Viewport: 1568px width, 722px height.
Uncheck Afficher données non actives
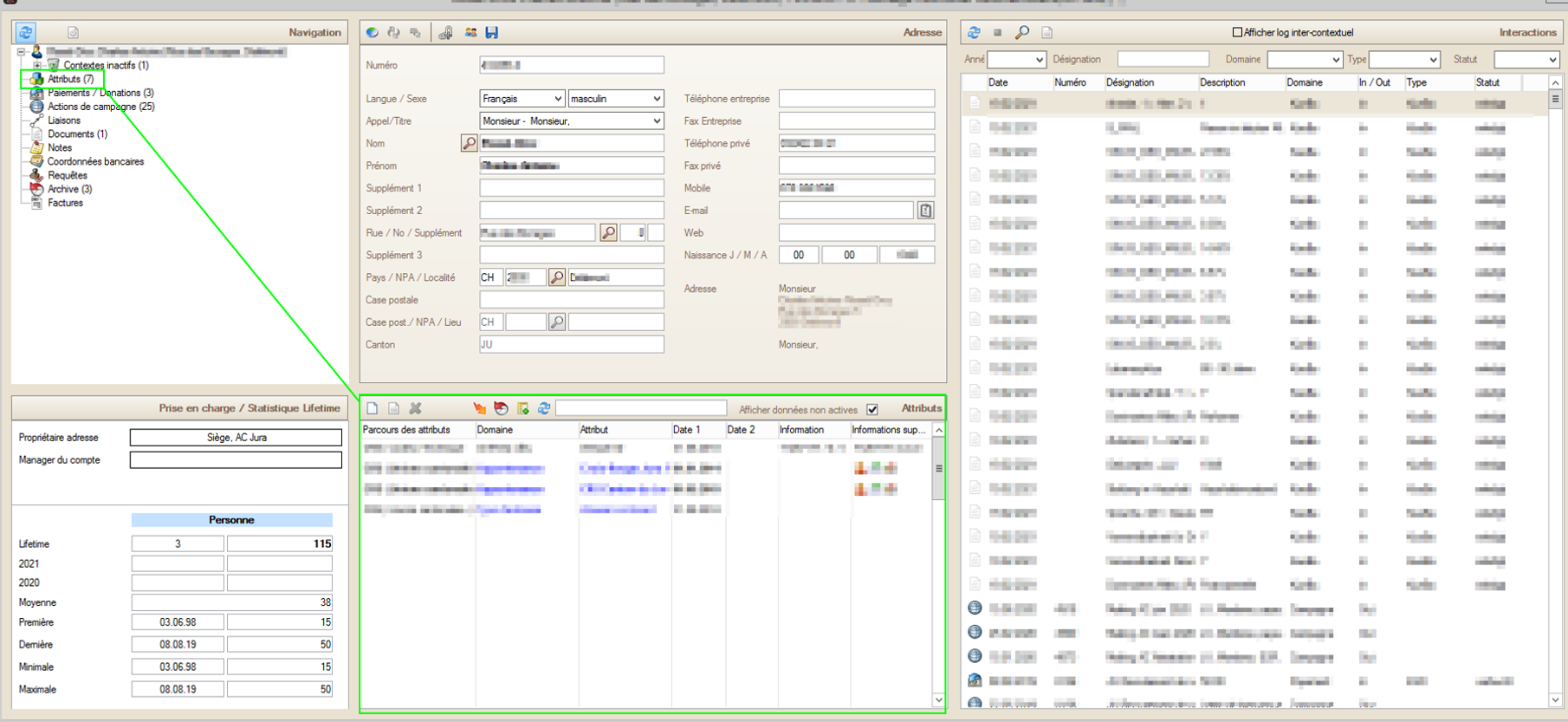872,409
